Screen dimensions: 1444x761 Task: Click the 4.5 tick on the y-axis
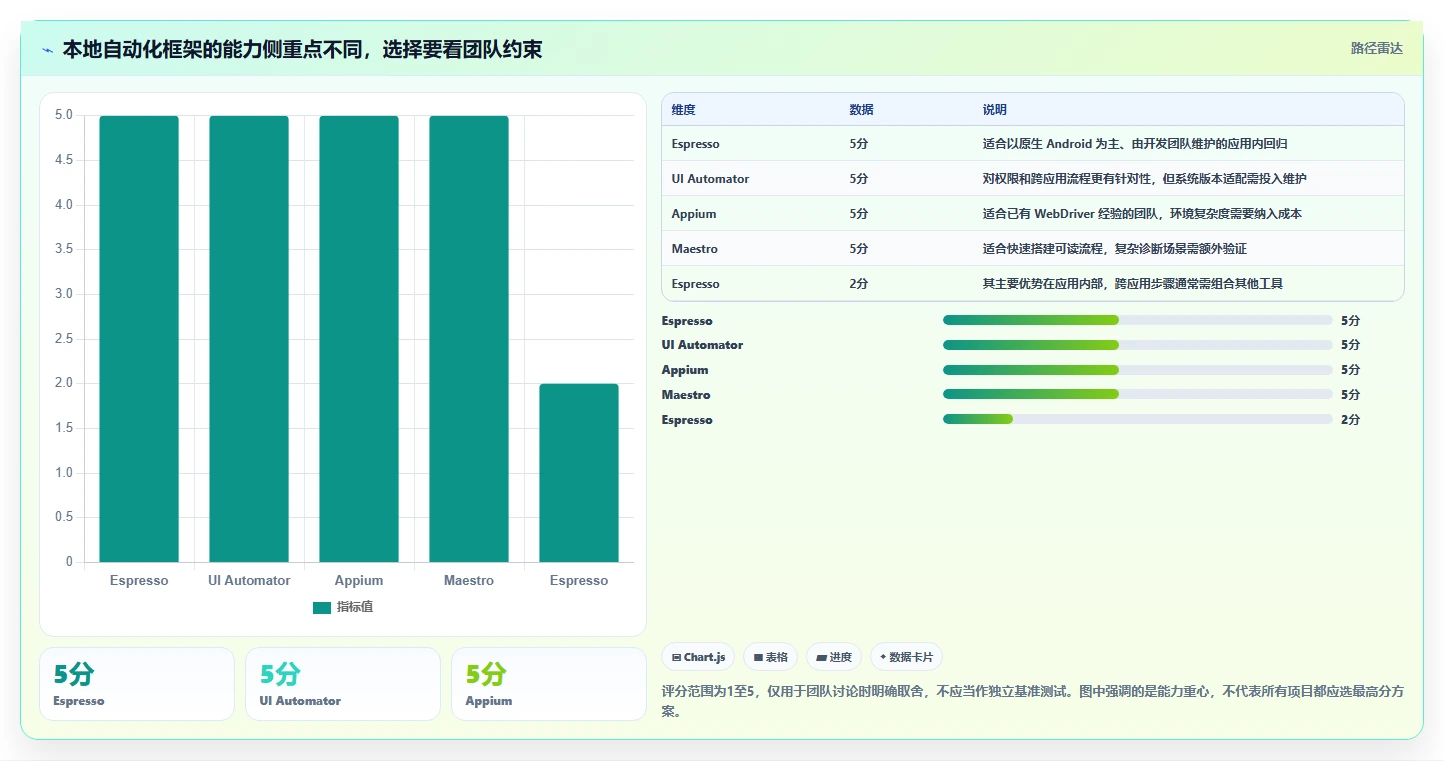pyautogui.click(x=63, y=160)
